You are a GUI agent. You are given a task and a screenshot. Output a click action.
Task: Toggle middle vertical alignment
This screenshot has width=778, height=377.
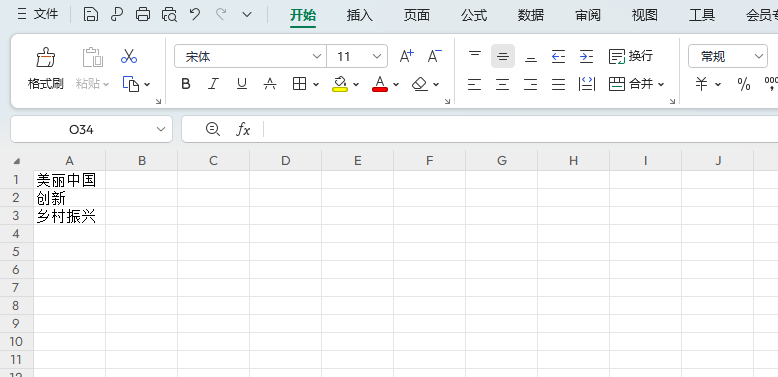pos(503,56)
